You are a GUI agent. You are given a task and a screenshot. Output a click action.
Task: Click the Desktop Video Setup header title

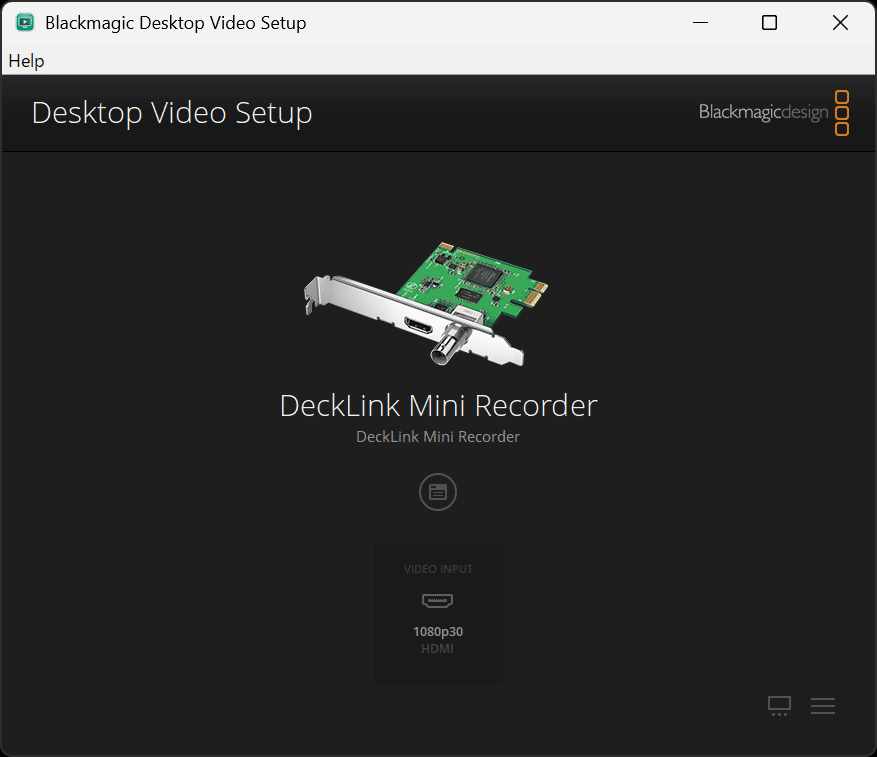point(171,112)
